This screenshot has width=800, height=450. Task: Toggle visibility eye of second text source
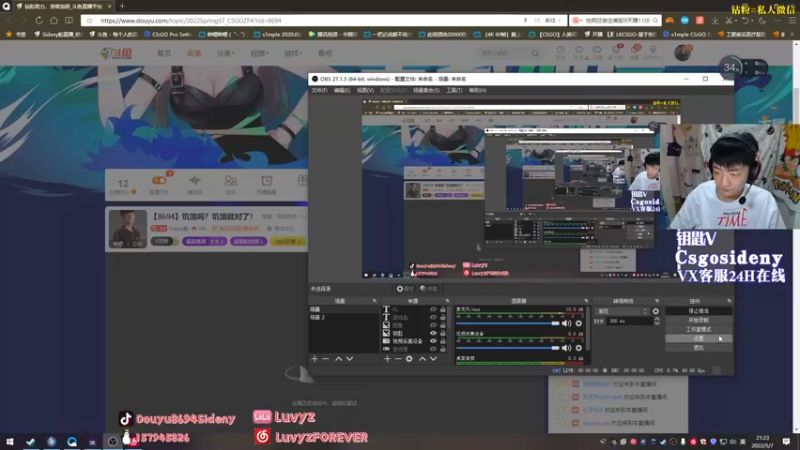point(433,317)
